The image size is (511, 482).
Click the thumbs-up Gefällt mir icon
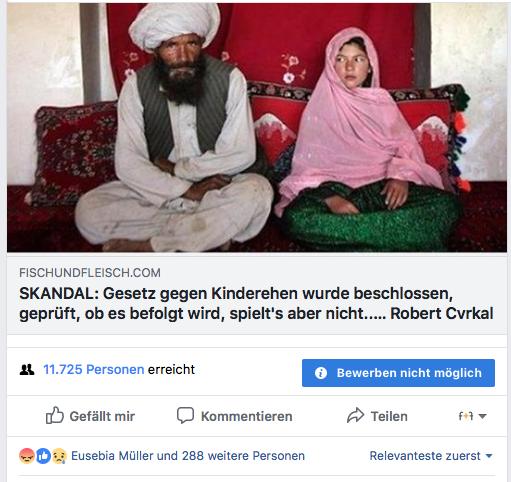(55, 415)
